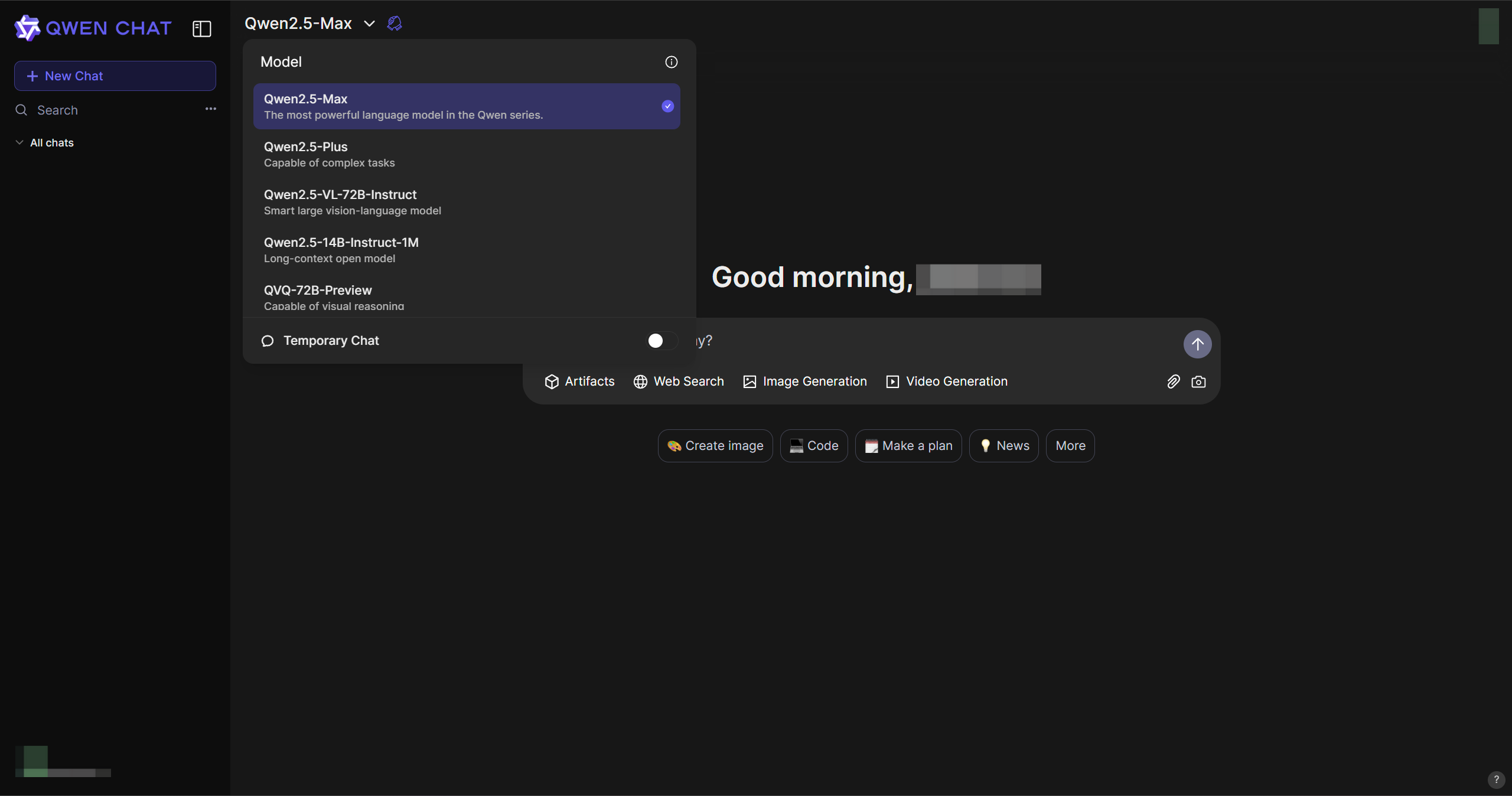
Task: Open the sidebar three-dots options menu
Action: tap(211, 109)
